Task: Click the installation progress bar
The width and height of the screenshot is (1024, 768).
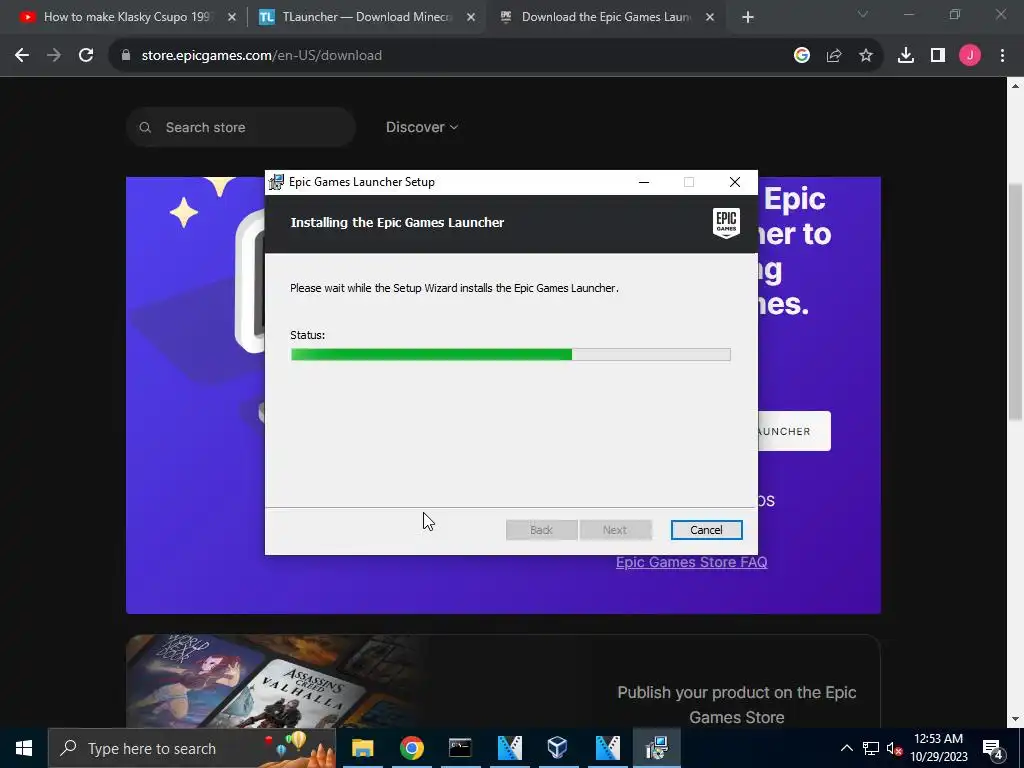Action: pyautogui.click(x=511, y=355)
